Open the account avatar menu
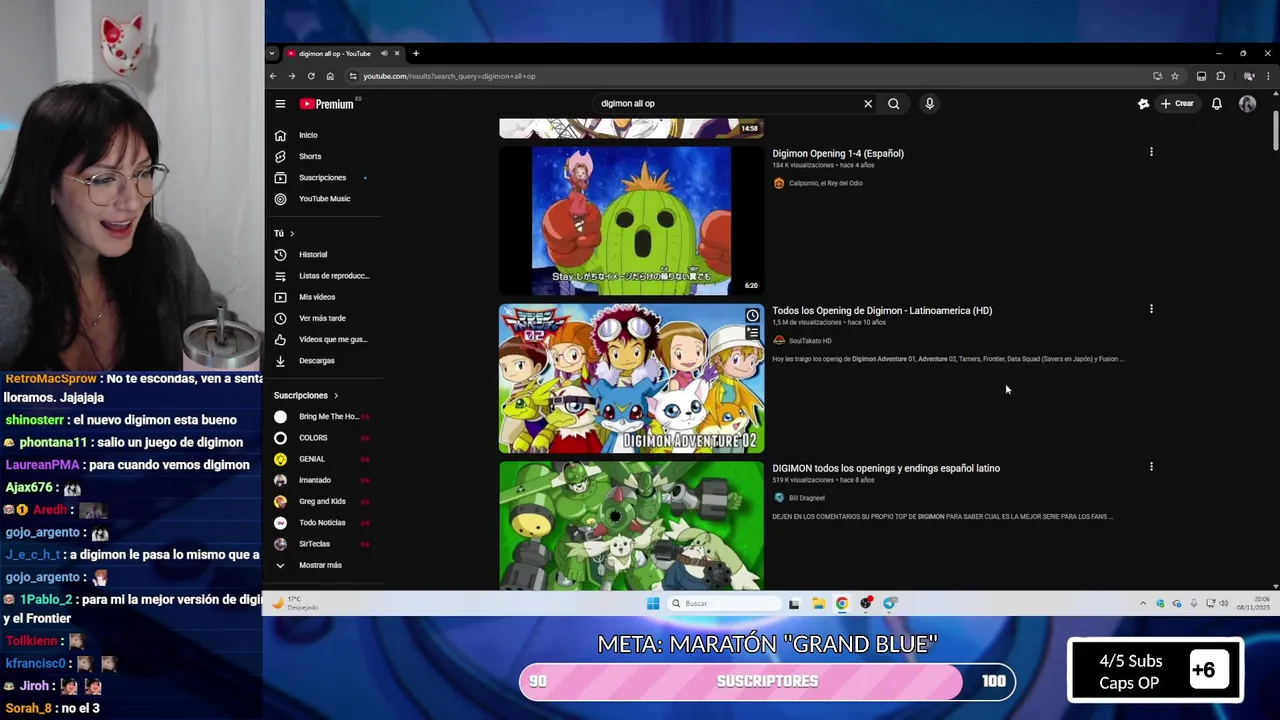The height and width of the screenshot is (720, 1280). (x=1247, y=104)
